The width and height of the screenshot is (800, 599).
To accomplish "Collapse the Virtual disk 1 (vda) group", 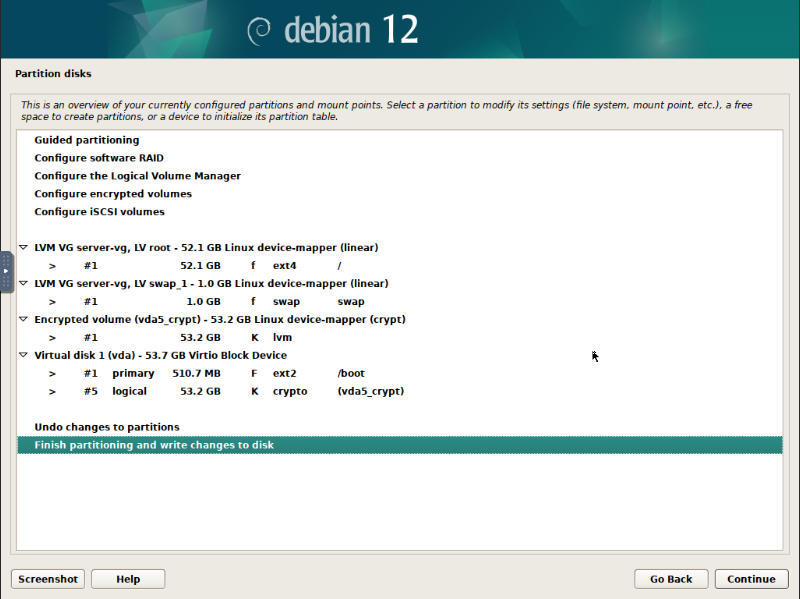I will [23, 355].
